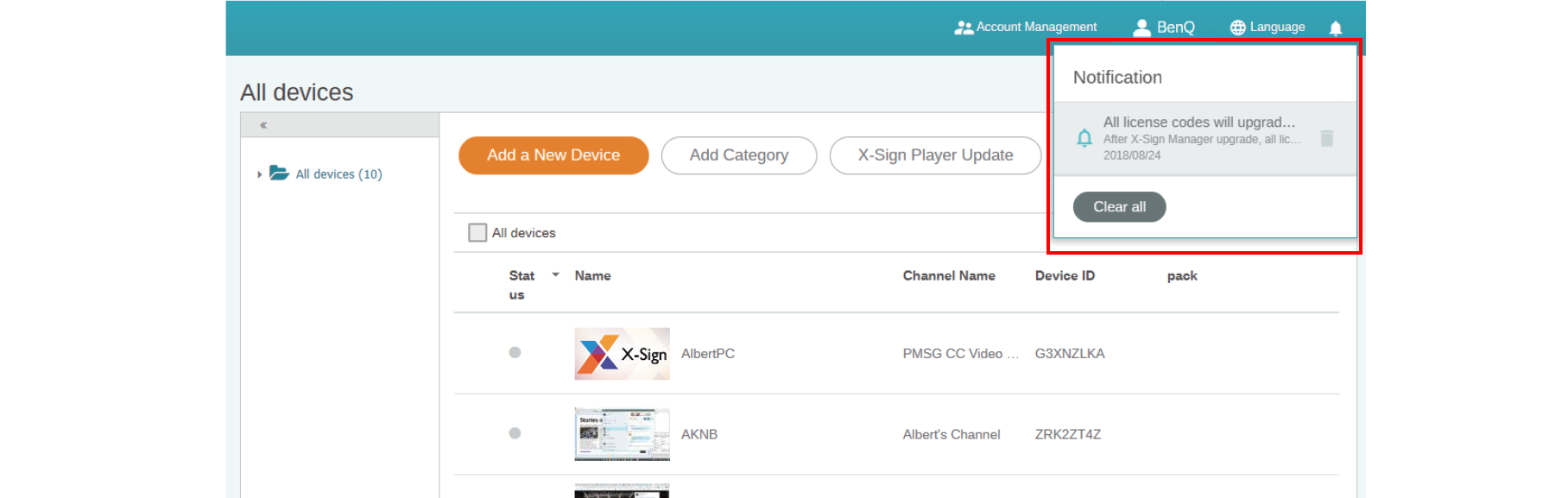Viewport: 1568px width, 498px height.
Task: Click the Add a New Device button
Action: [553, 155]
